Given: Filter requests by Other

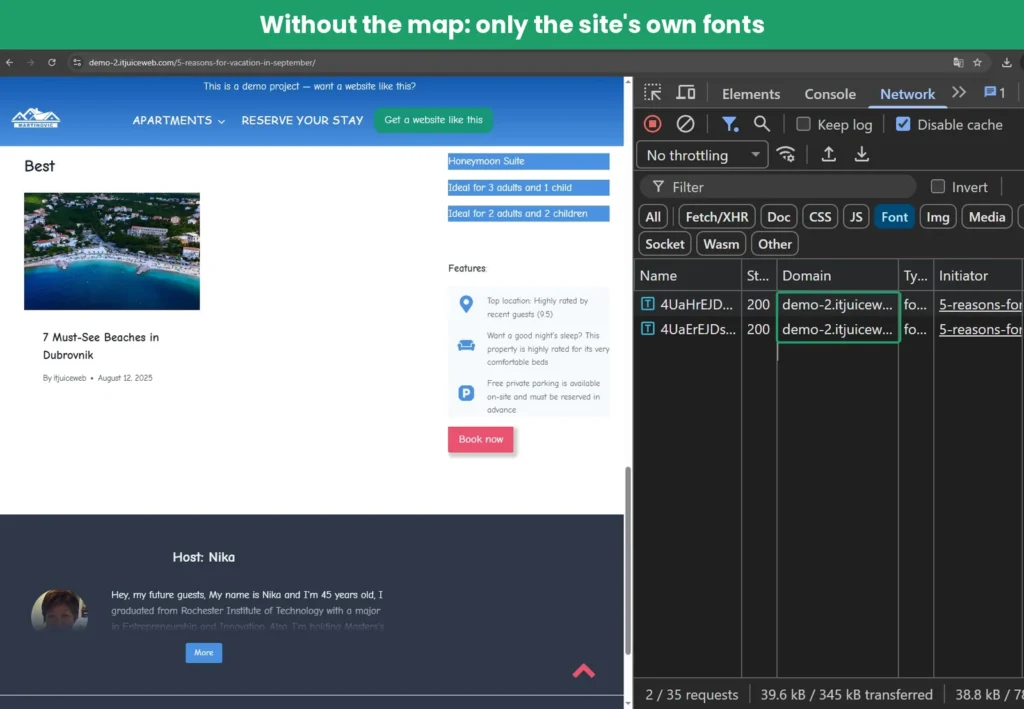Looking at the screenshot, I should (x=775, y=244).
